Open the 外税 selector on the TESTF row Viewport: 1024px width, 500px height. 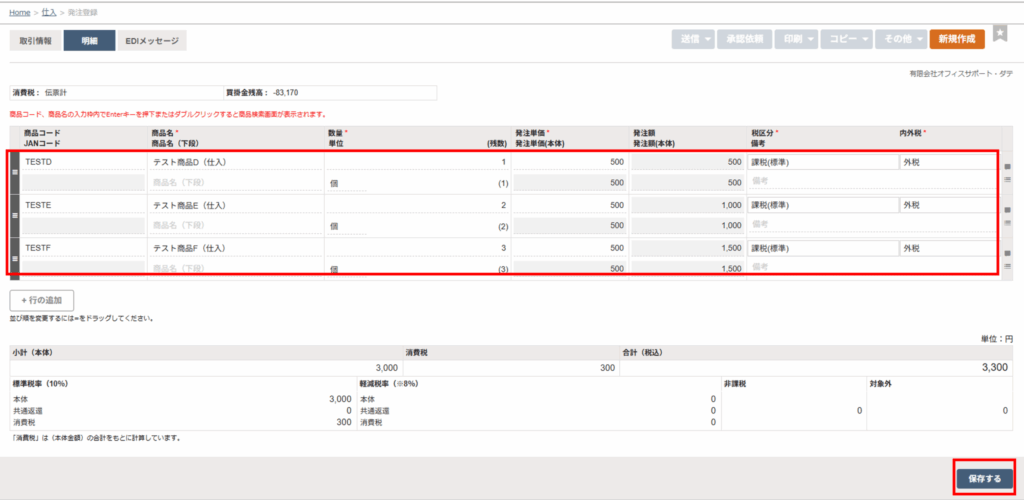pyautogui.click(x=948, y=248)
